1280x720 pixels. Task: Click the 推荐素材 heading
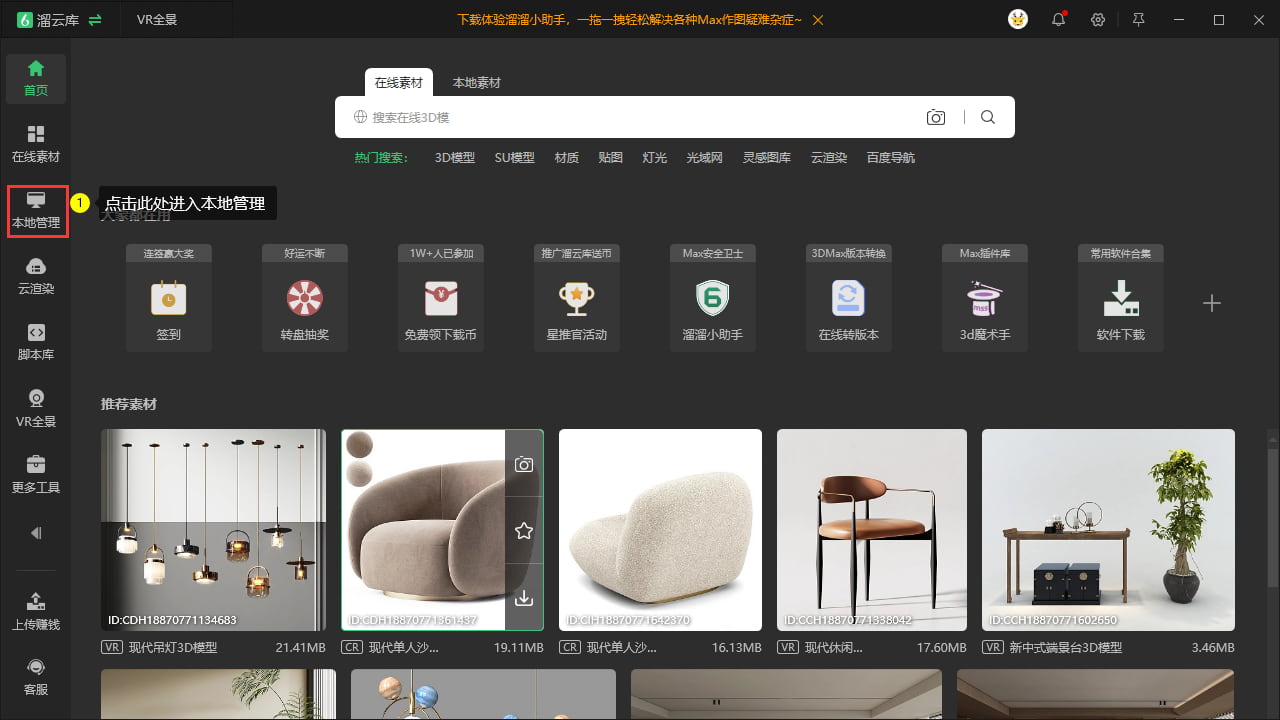(129, 404)
